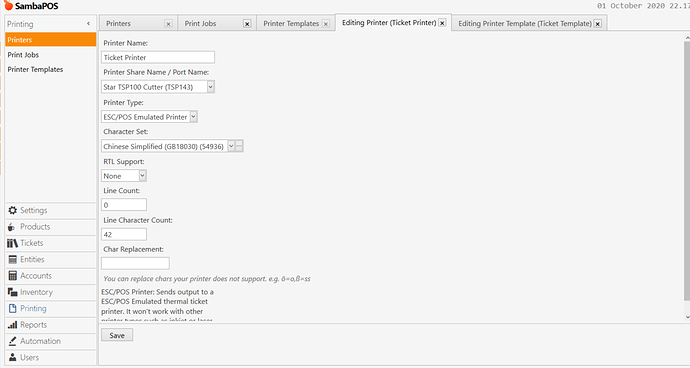This screenshot has height=368, width=690.
Task: Close the Print Jobs tab
Action: 247,24
